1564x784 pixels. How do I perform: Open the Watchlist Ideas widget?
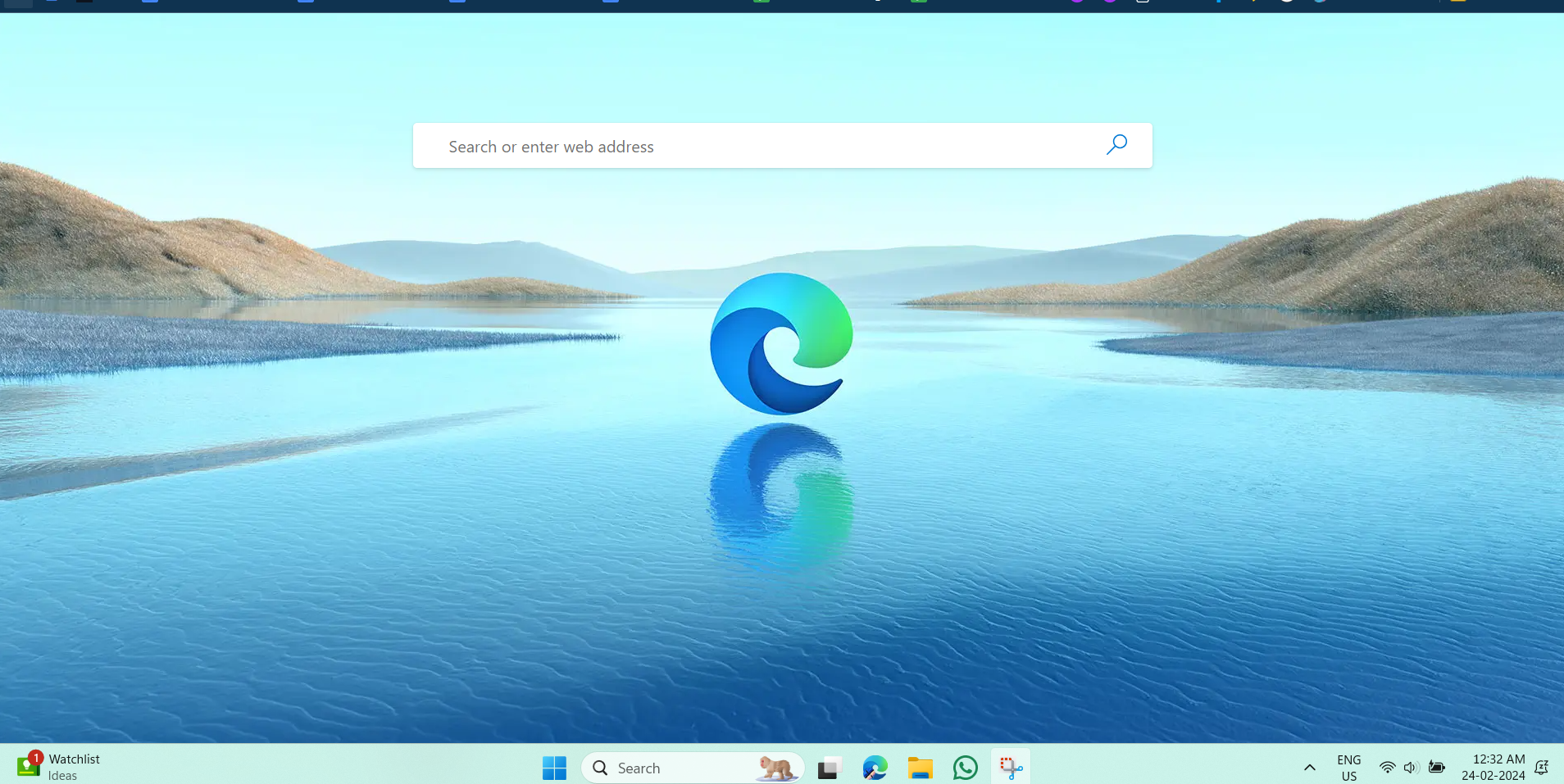click(58, 767)
